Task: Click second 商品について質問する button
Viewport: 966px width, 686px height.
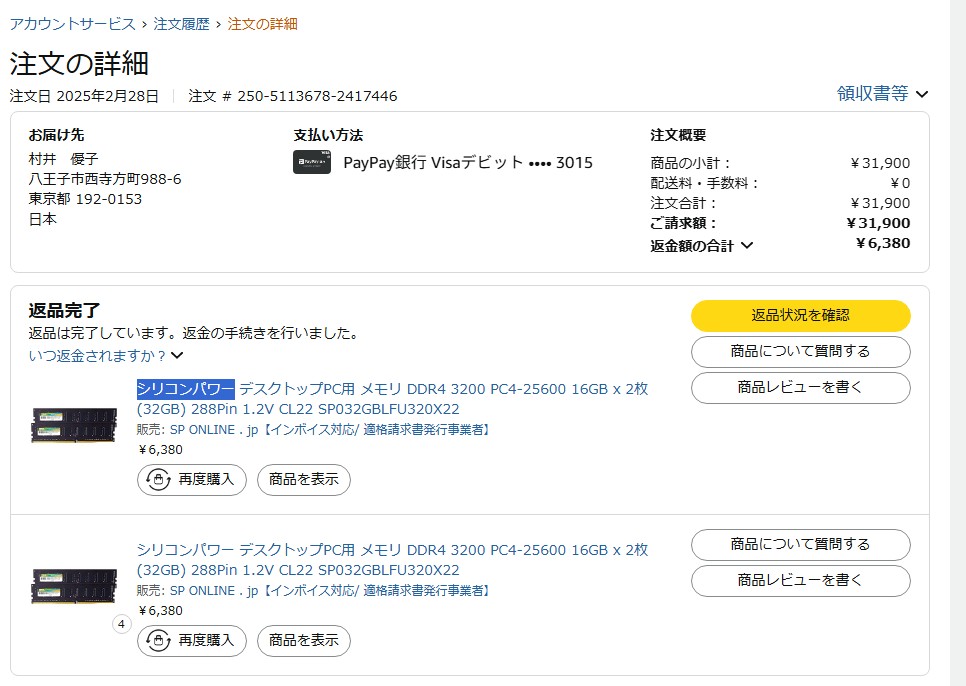Action: click(800, 545)
